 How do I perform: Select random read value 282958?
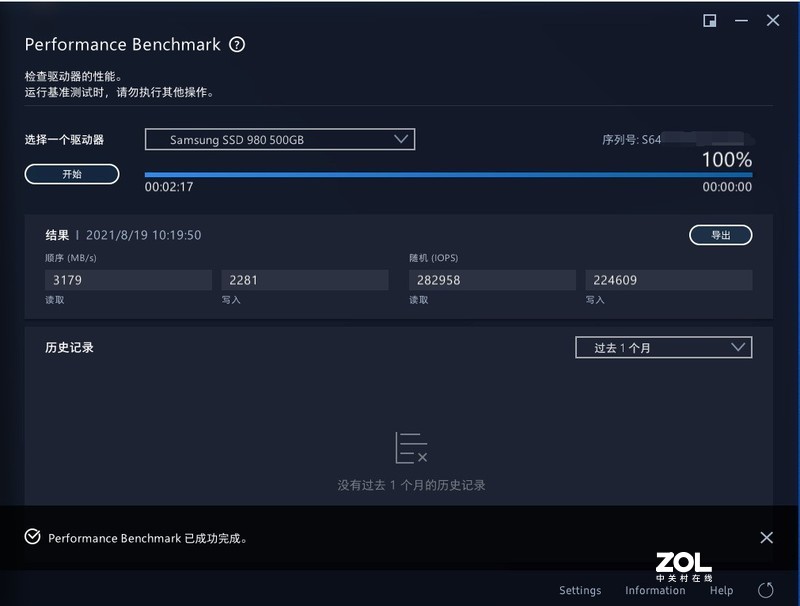(x=492, y=280)
